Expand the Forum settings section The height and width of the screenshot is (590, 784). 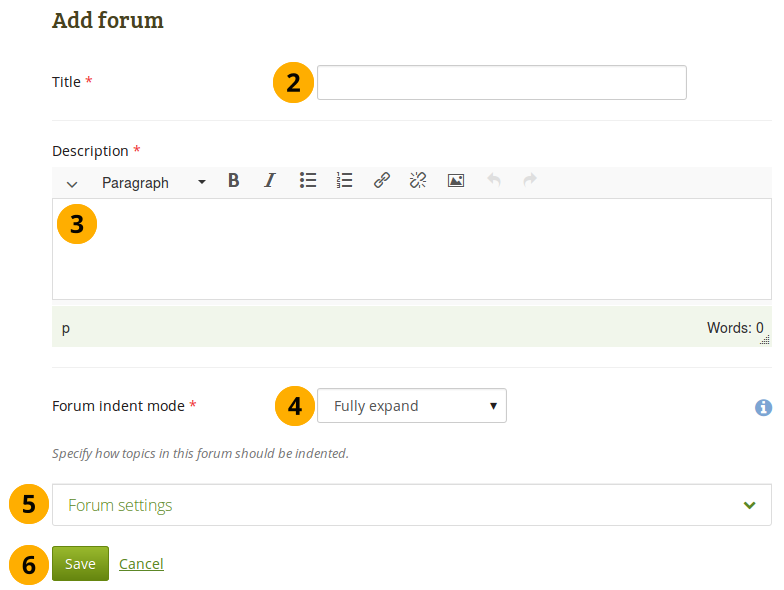pos(411,505)
